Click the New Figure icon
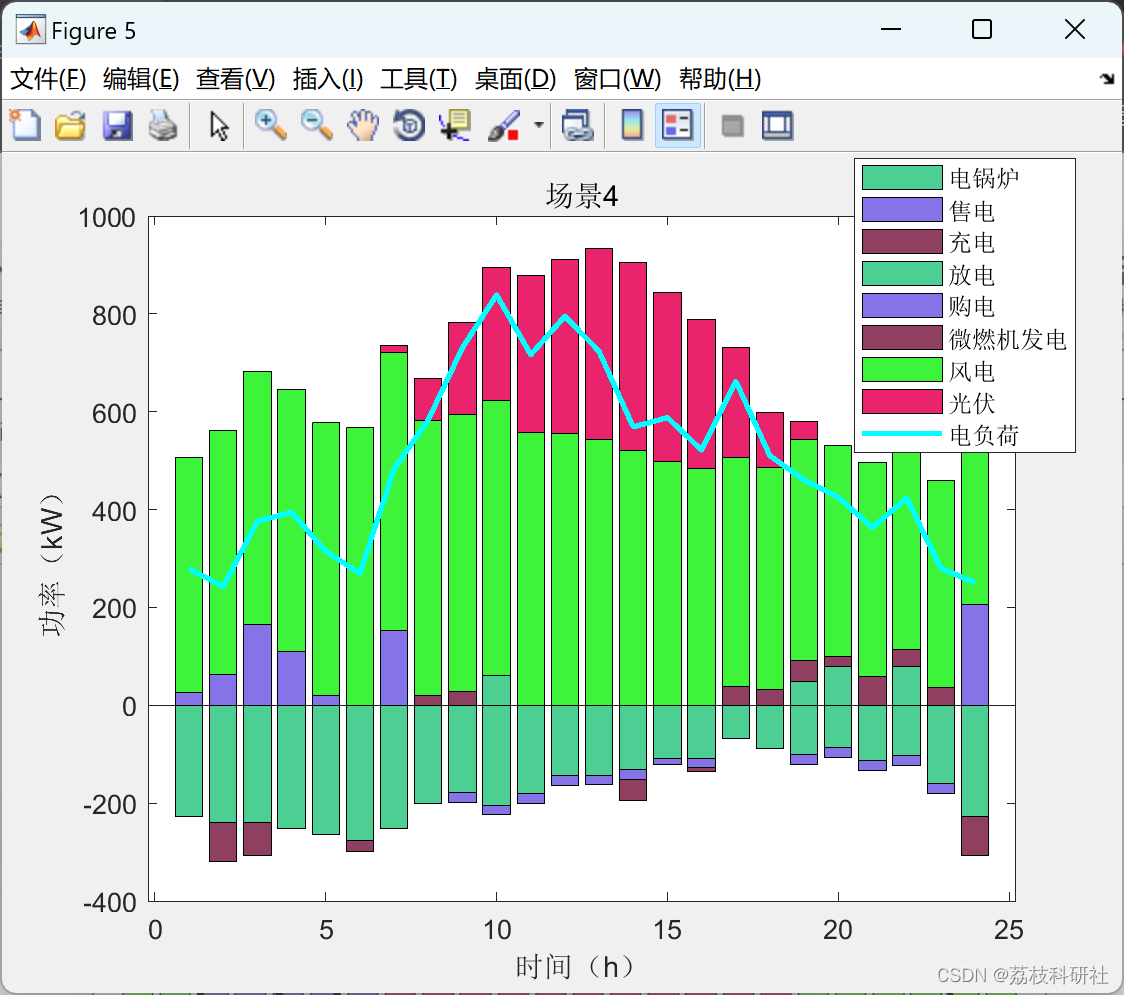 [25, 125]
